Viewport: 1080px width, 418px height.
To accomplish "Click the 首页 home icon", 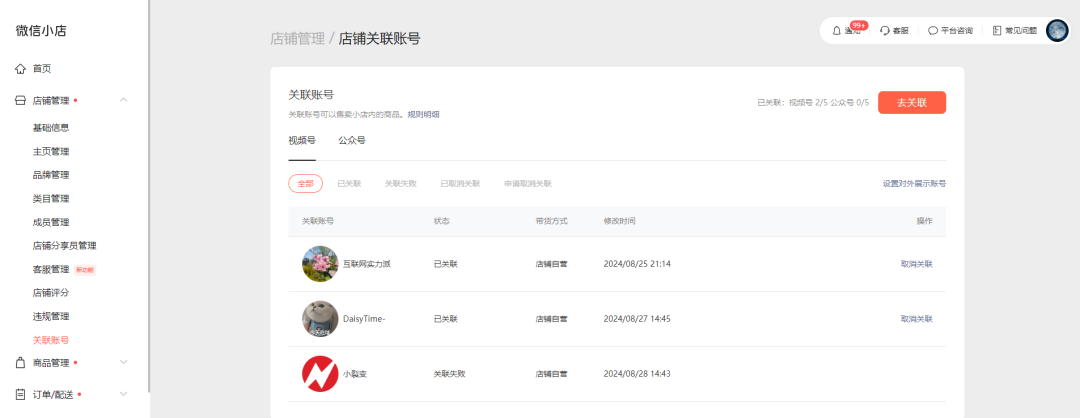I will point(20,69).
